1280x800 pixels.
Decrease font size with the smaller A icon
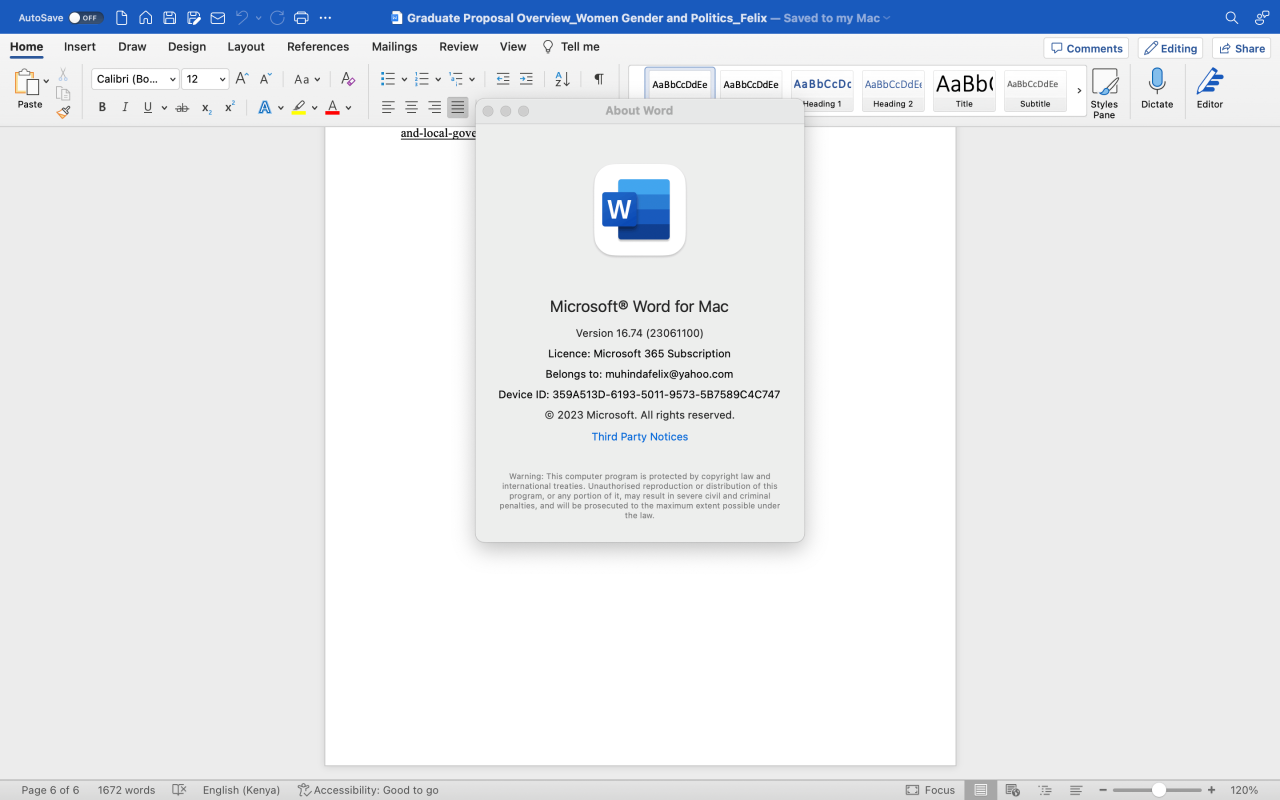[x=266, y=79]
